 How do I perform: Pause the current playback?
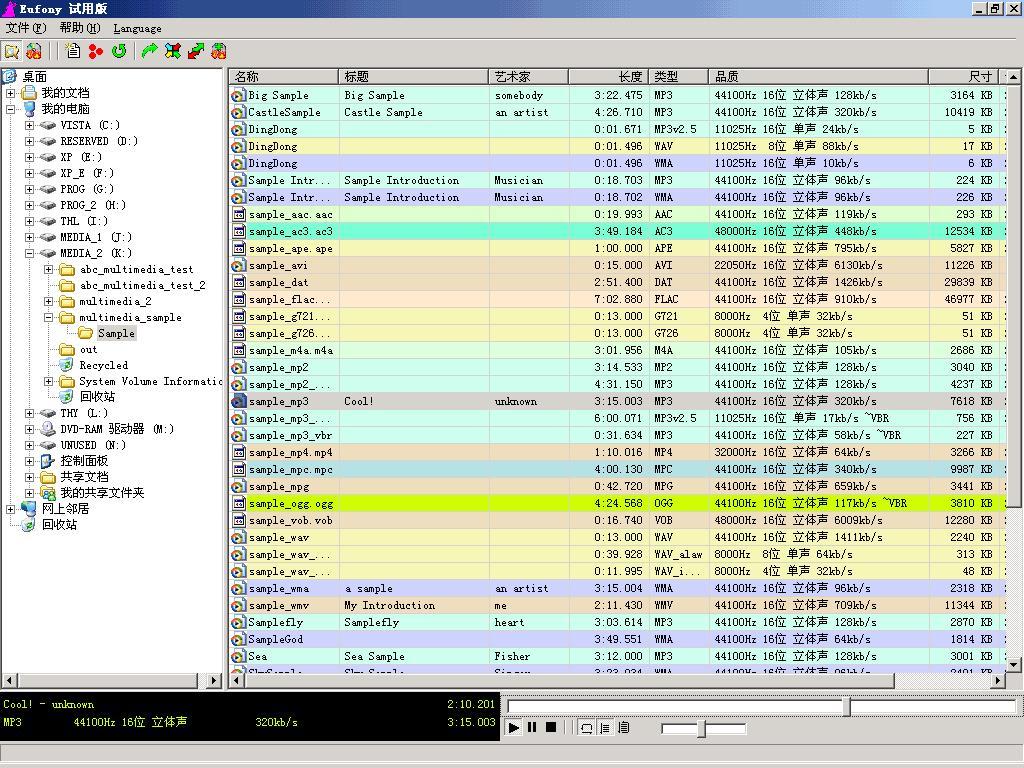pyautogui.click(x=532, y=728)
